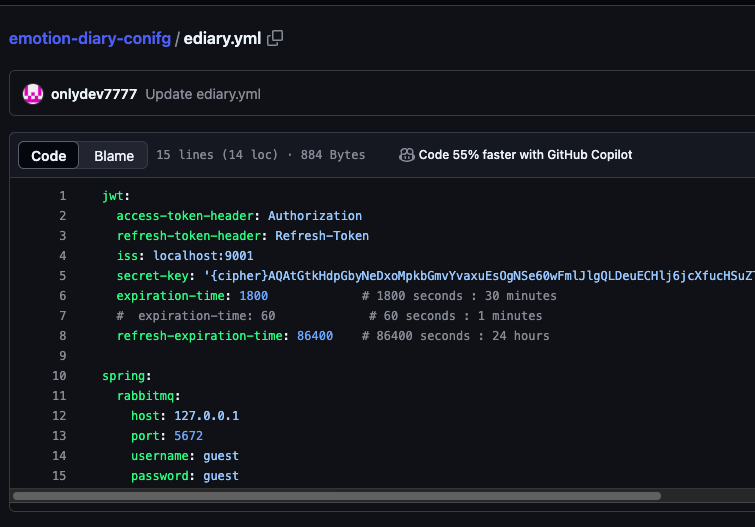Screen dimensions: 755x527
Task: Click the rabbitmq key
Action: 145,396
